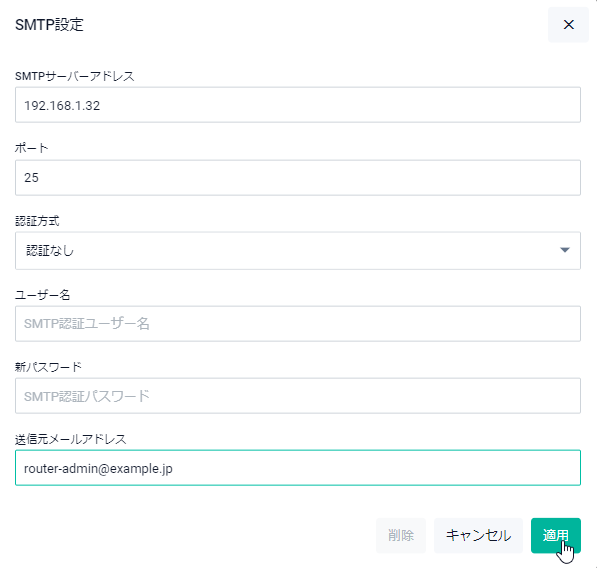Click the SMTP設定 dialog title

(x=49, y=25)
